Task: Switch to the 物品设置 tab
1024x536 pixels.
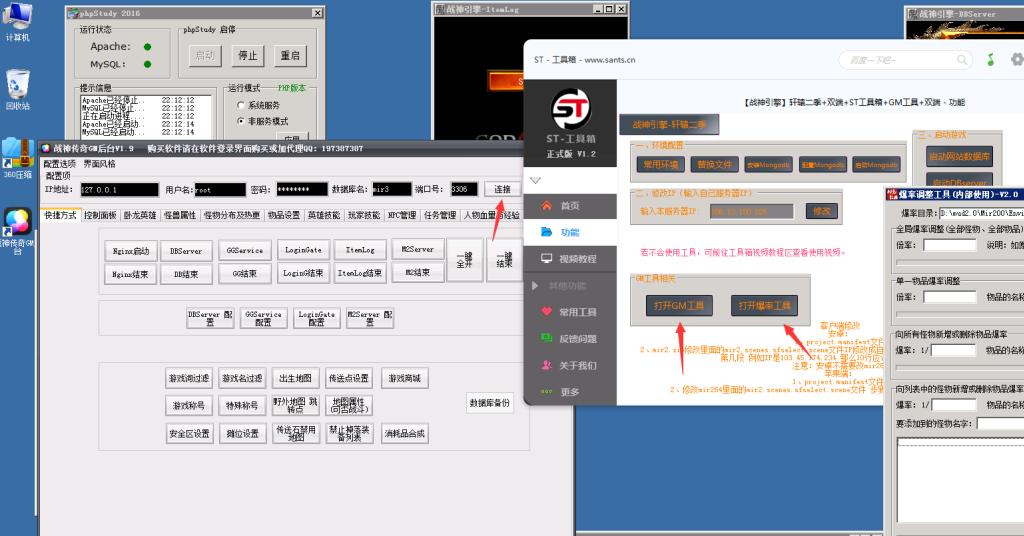Action: 283,215
